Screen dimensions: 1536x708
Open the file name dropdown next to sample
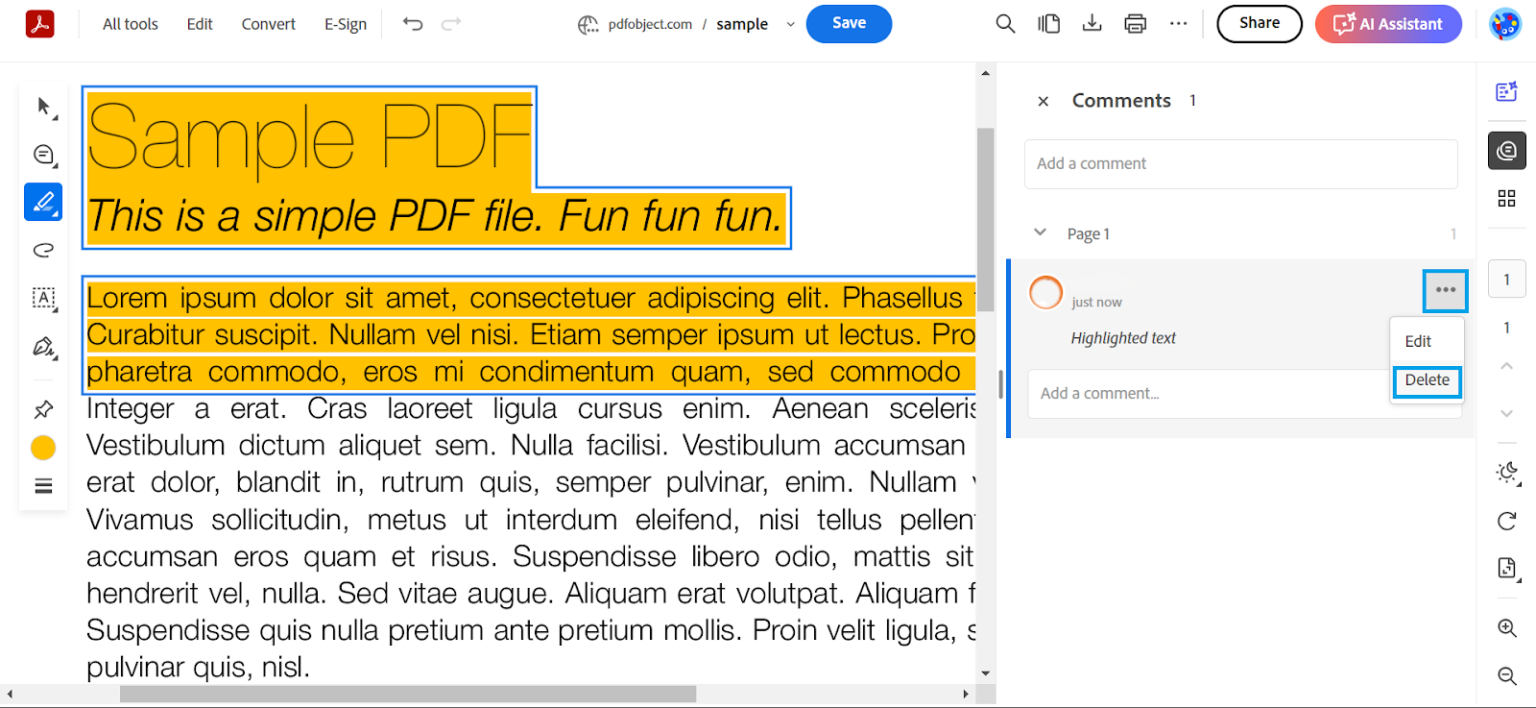tap(791, 25)
